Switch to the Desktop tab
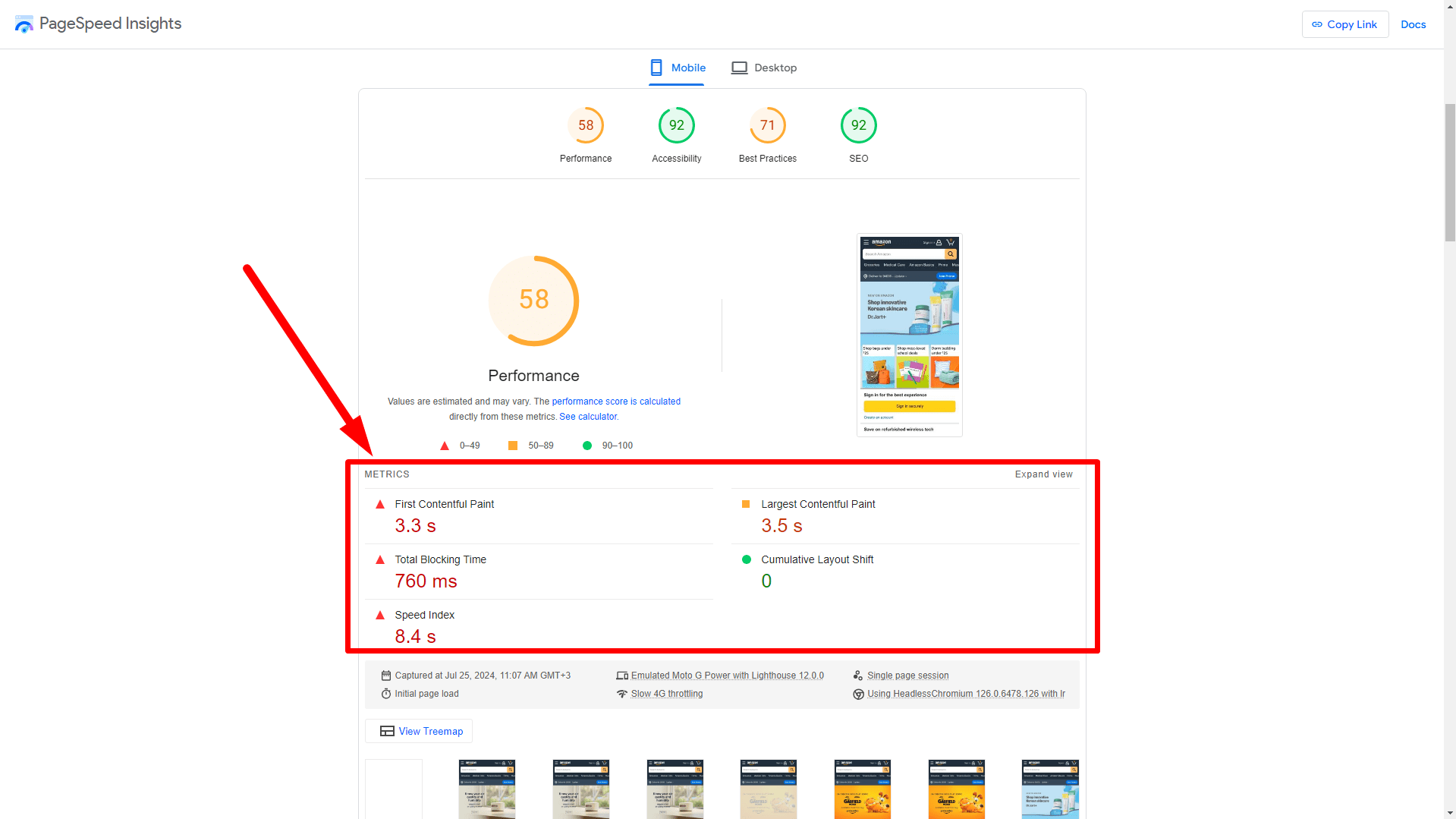Screen dimensions: 1456x819 (x=764, y=68)
